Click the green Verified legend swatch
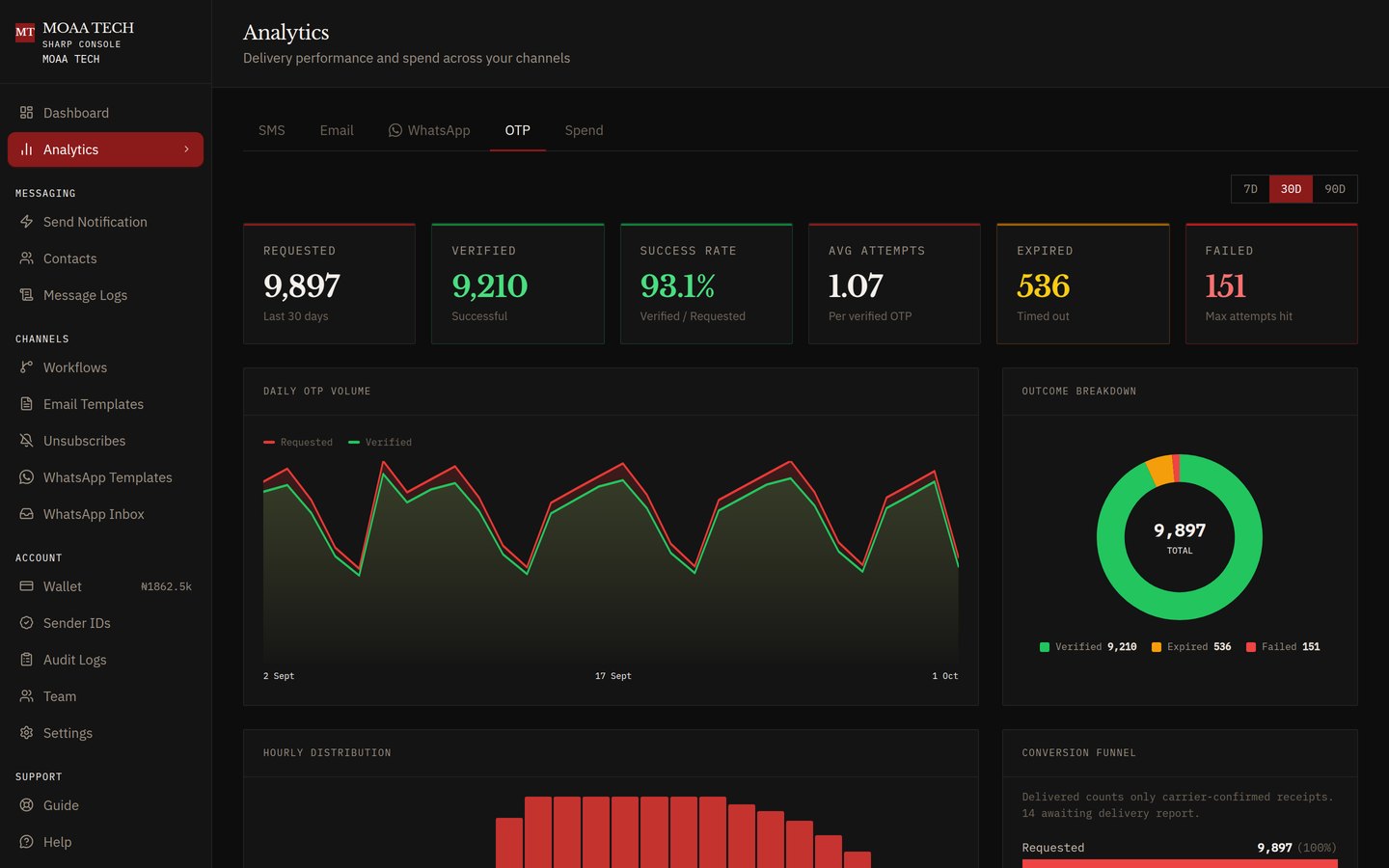1389x868 pixels. coord(1045,647)
